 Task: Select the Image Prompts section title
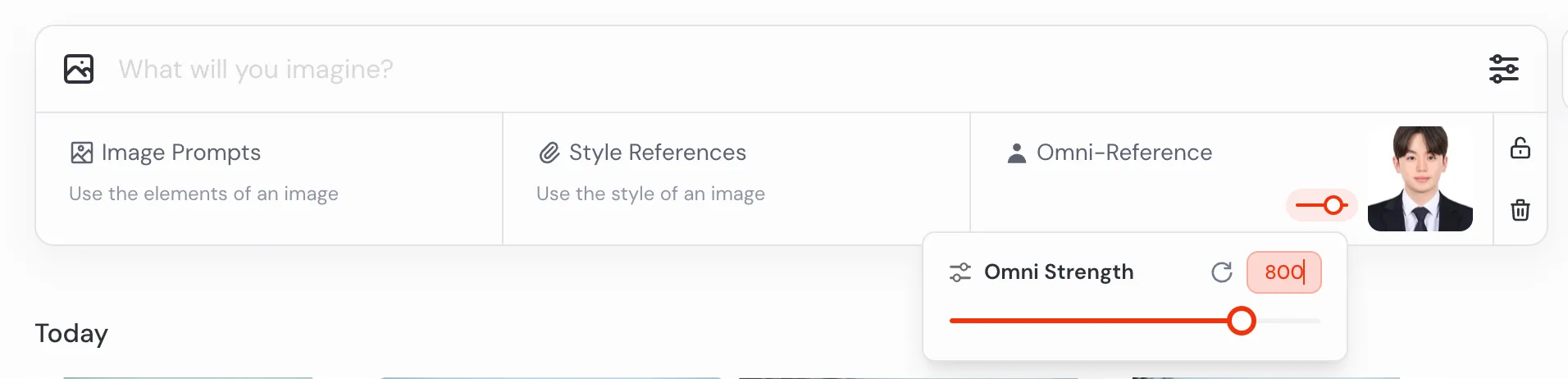tap(181, 153)
